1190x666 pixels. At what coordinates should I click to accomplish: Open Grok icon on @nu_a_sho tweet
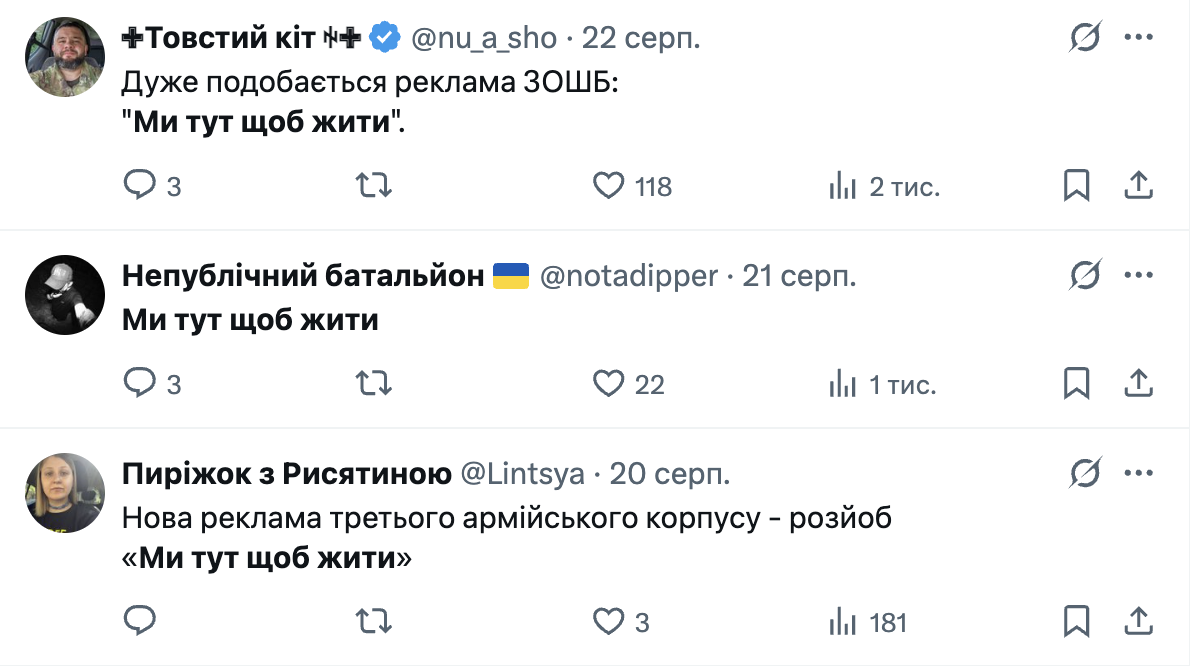click(x=1085, y=38)
